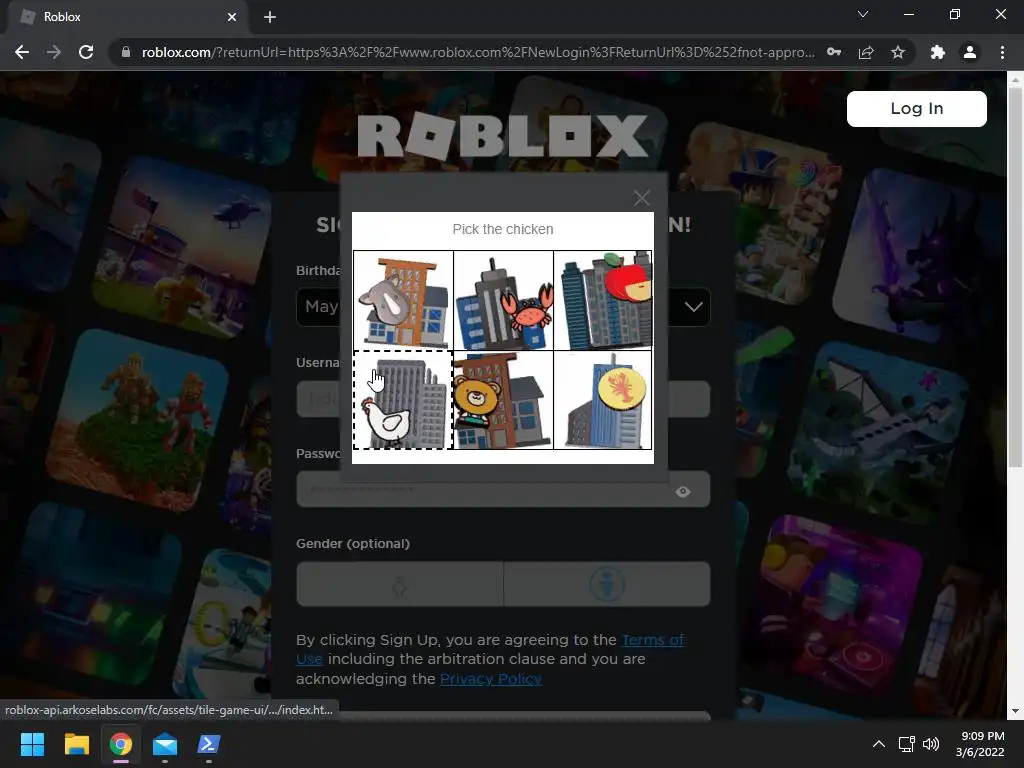Close the captcha dialog with the X
The image size is (1024, 768).
click(x=641, y=198)
